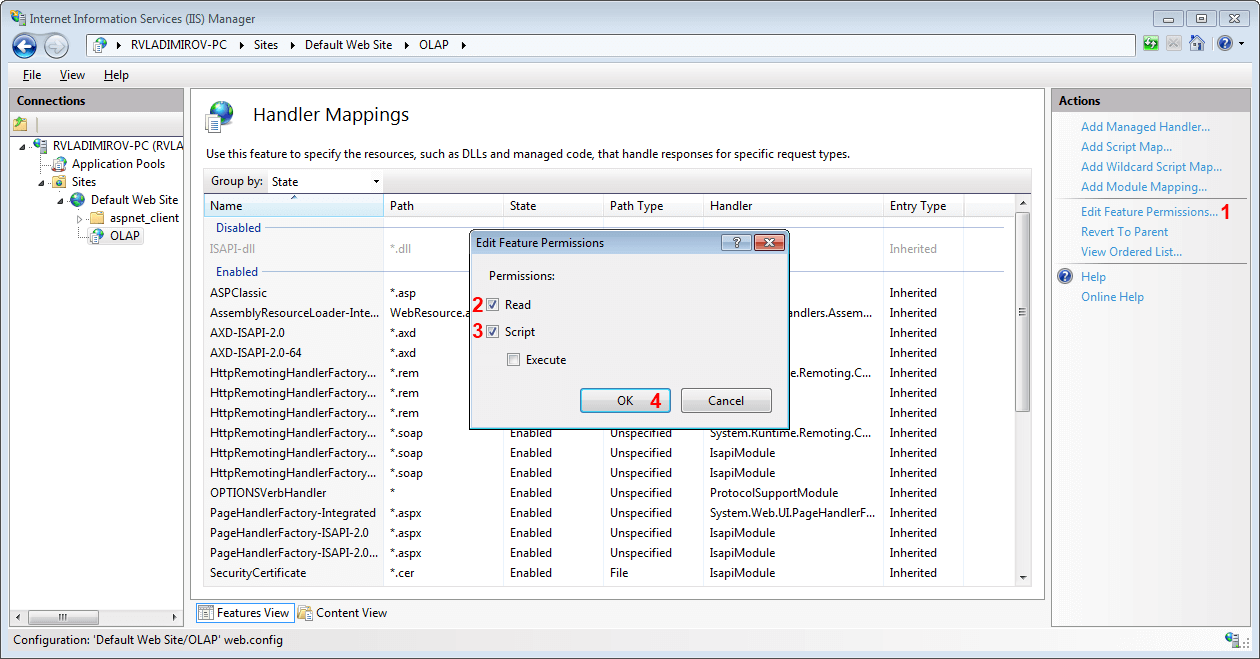The image size is (1260, 659).
Task: Open the Help question-mark icon on the toolbar
Action: pyautogui.click(x=1224, y=44)
